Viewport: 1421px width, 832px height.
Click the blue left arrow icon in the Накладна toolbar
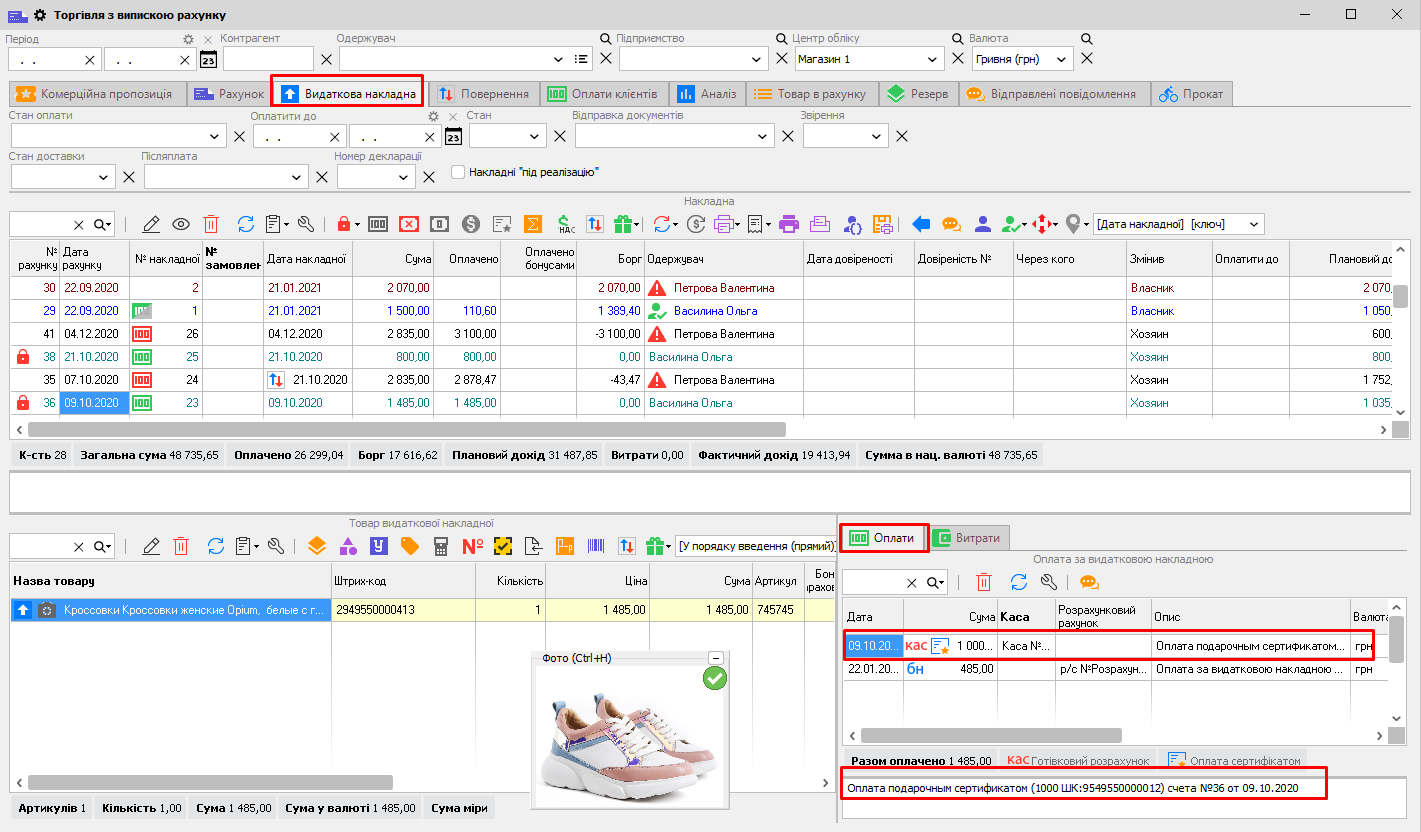tap(921, 224)
